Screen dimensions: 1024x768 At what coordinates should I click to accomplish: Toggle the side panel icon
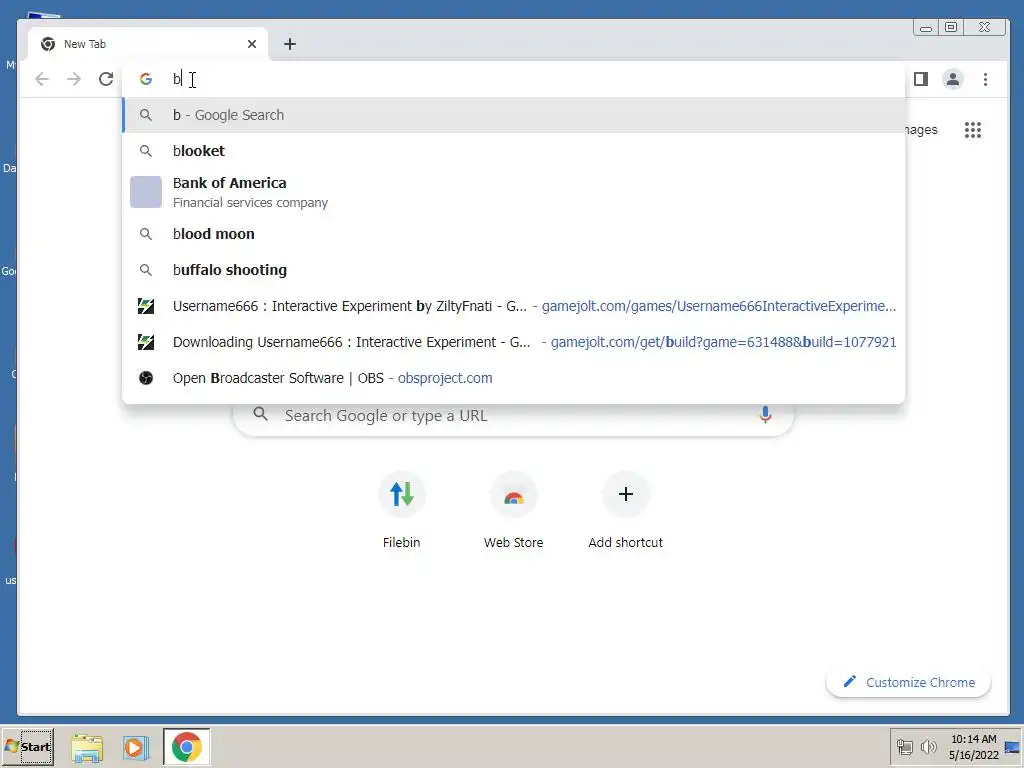(921, 79)
